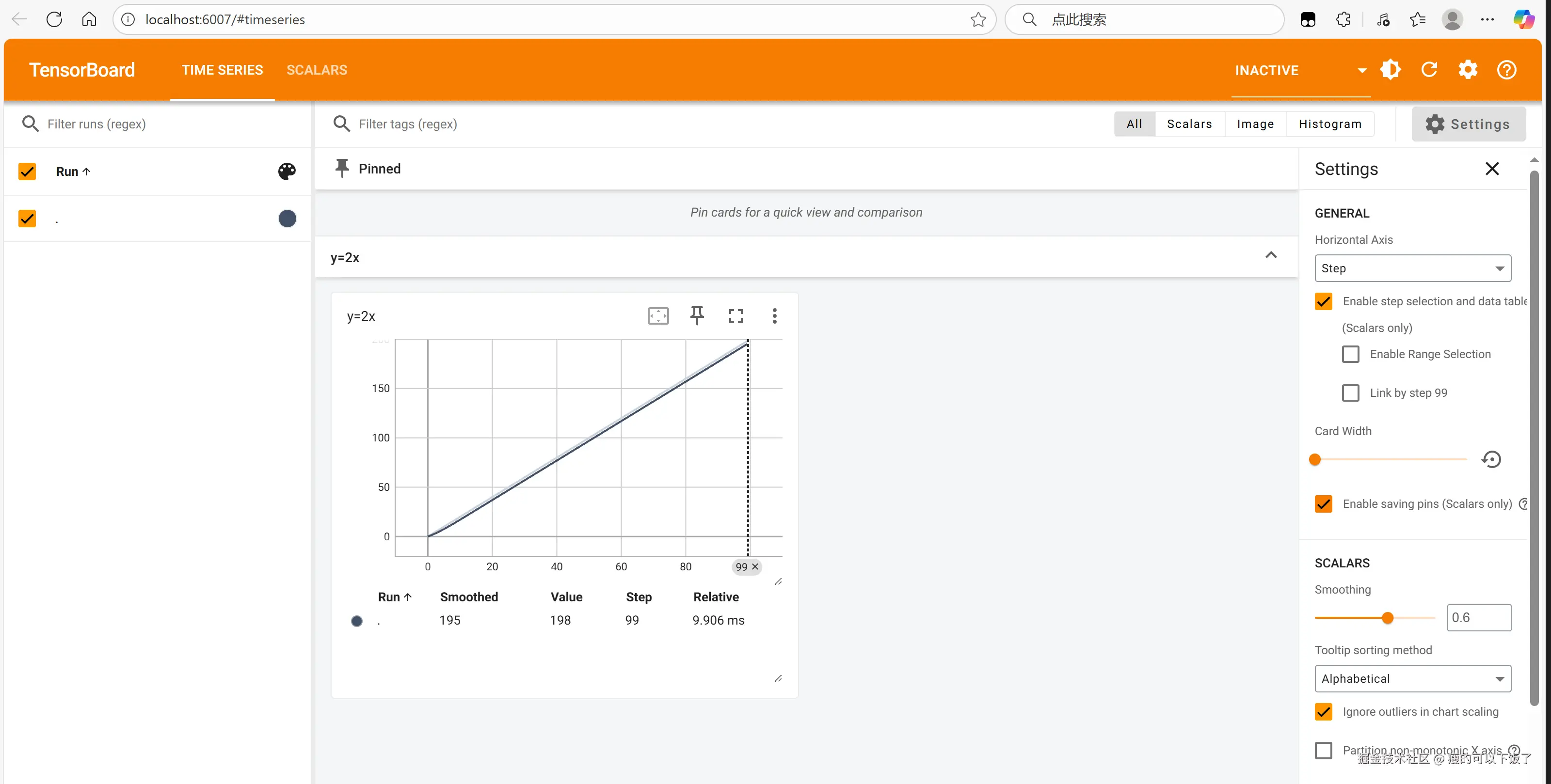Click the run color palette icon
This screenshot has height=784, width=1551.
[x=287, y=172]
